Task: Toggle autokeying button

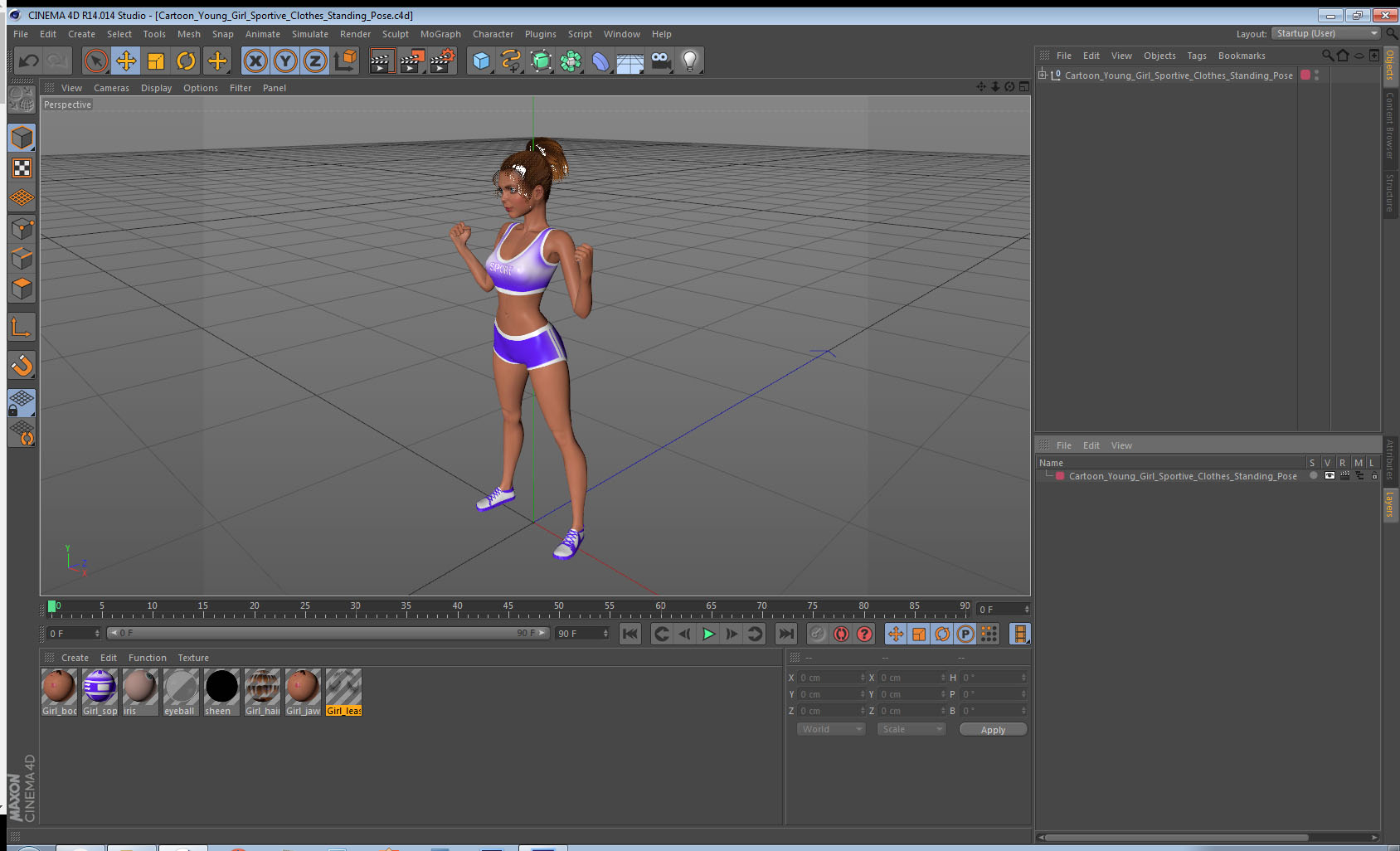Action: pyautogui.click(x=841, y=634)
